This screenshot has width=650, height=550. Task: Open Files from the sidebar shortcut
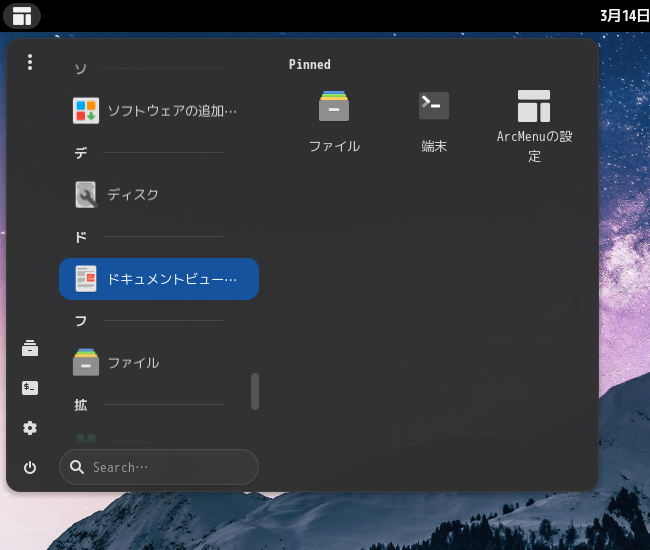click(x=30, y=348)
